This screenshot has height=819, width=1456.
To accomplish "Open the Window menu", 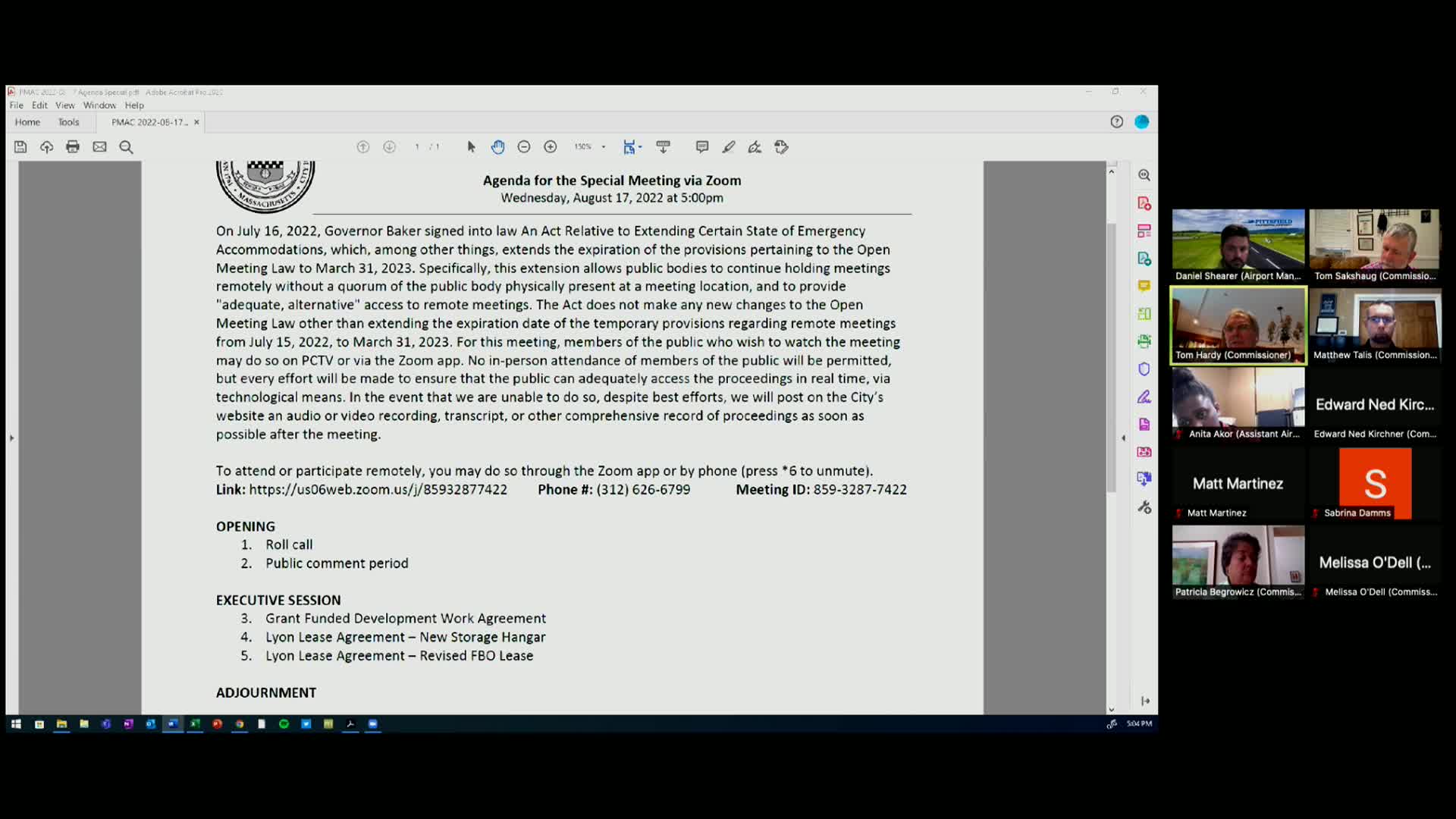I will pos(99,105).
